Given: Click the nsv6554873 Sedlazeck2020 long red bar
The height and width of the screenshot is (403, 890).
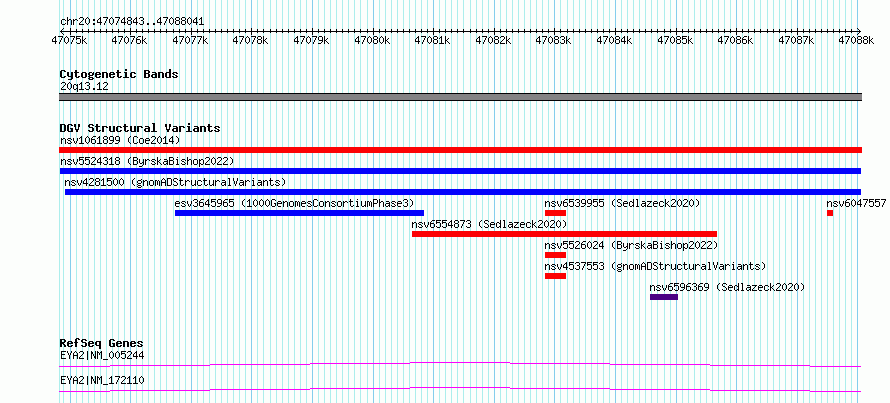Looking at the screenshot, I should click(x=564, y=234).
